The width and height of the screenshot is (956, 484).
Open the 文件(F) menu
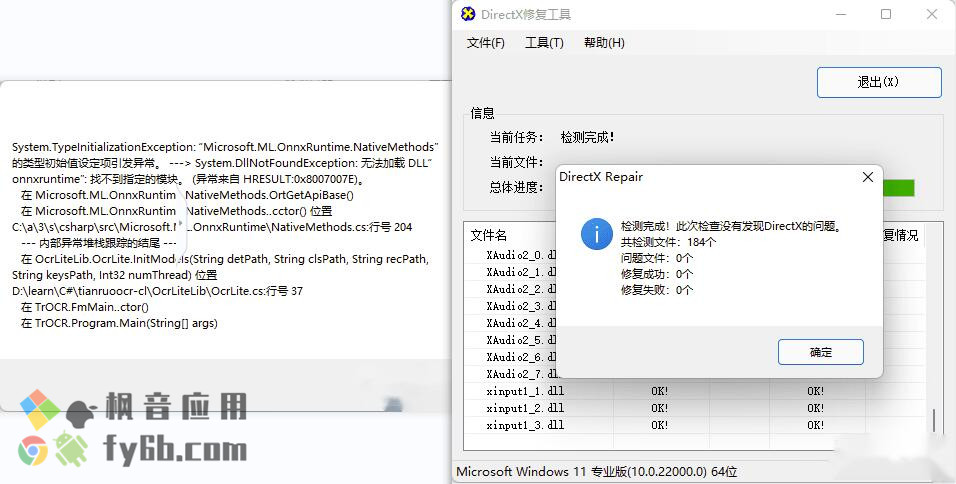tap(485, 43)
